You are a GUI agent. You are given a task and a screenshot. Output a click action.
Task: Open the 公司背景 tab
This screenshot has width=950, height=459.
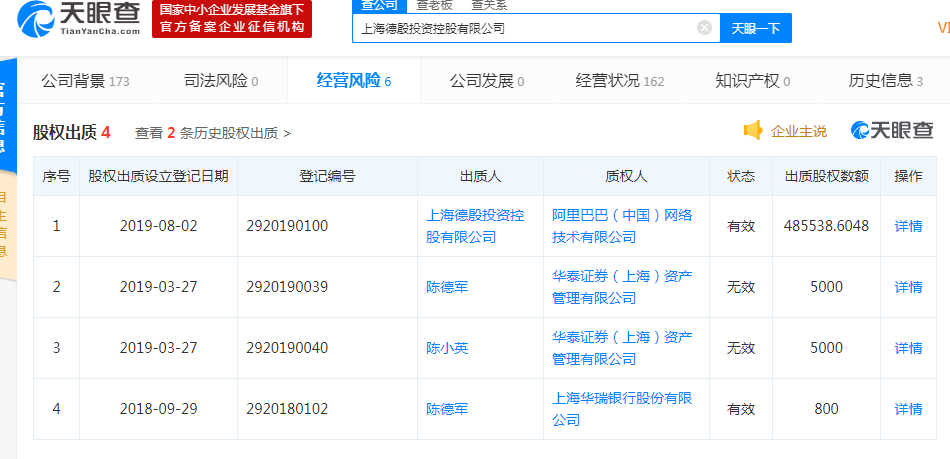(85, 81)
